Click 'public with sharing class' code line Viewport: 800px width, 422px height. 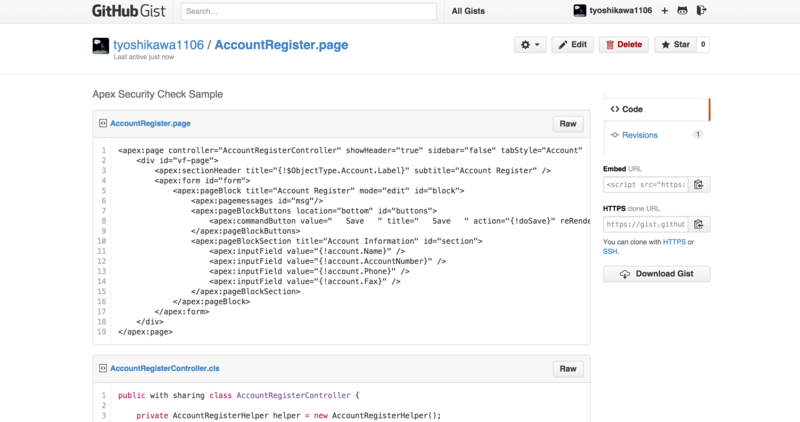pos(239,395)
